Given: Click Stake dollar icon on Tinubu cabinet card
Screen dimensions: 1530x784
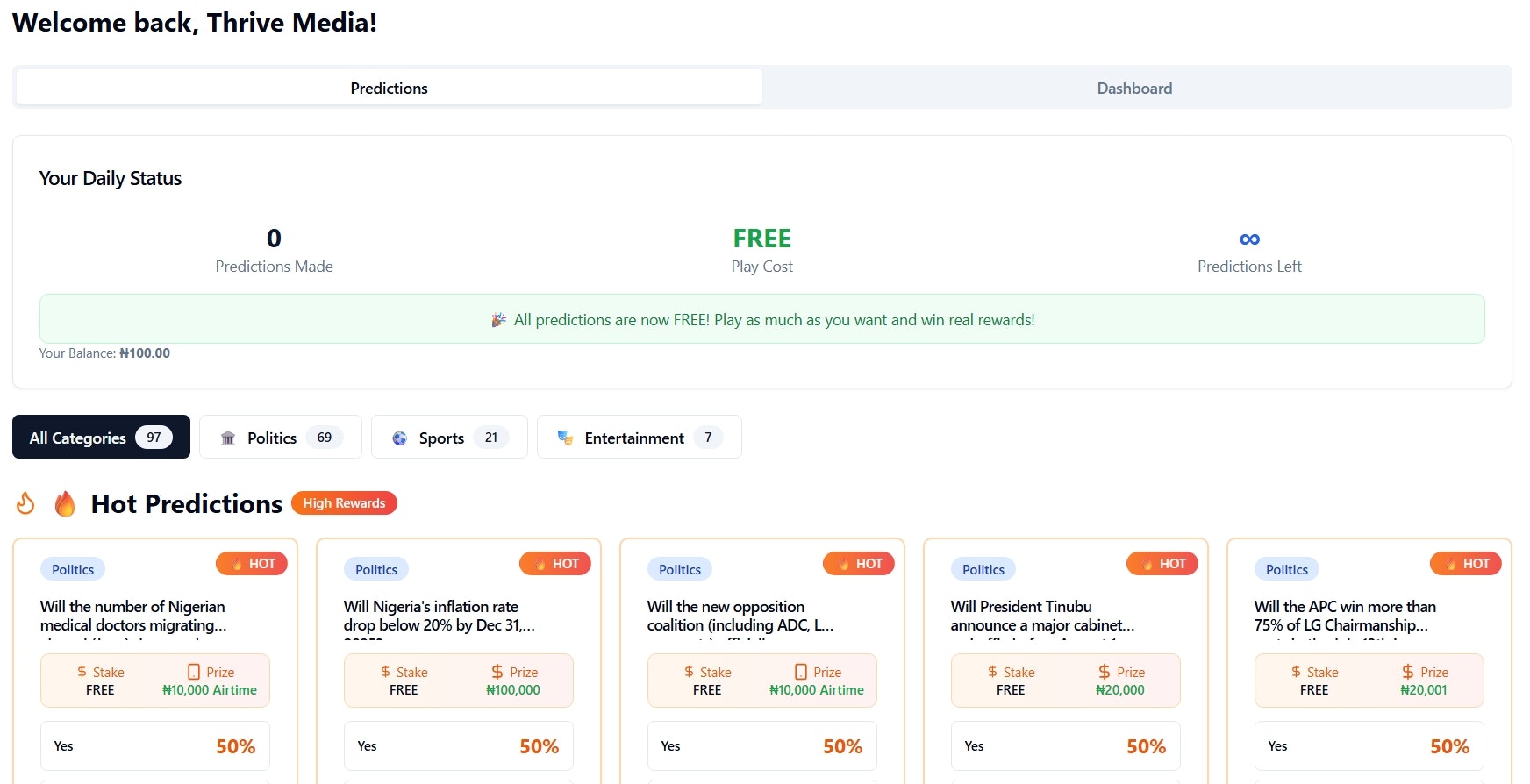Looking at the screenshot, I should pyautogui.click(x=992, y=671).
